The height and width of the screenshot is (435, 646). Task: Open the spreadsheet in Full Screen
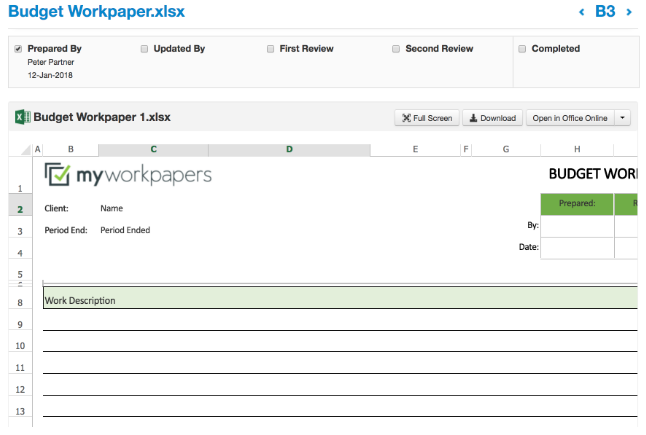[x=427, y=118]
